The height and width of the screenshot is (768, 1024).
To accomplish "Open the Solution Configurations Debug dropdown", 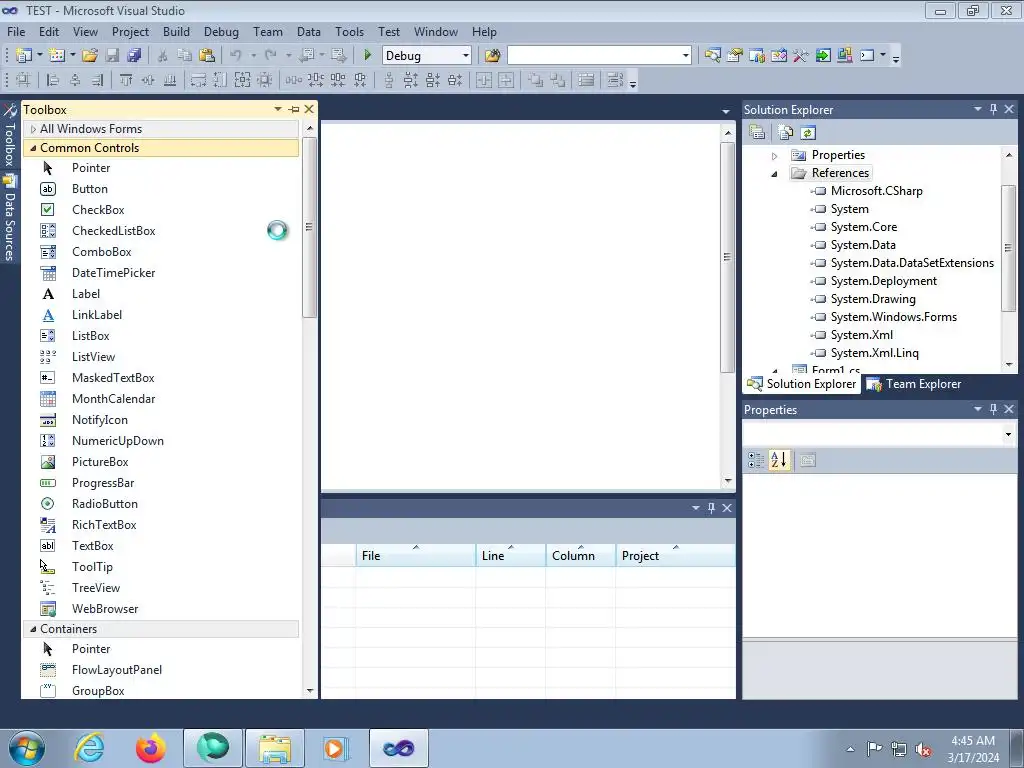I will [x=466, y=56].
